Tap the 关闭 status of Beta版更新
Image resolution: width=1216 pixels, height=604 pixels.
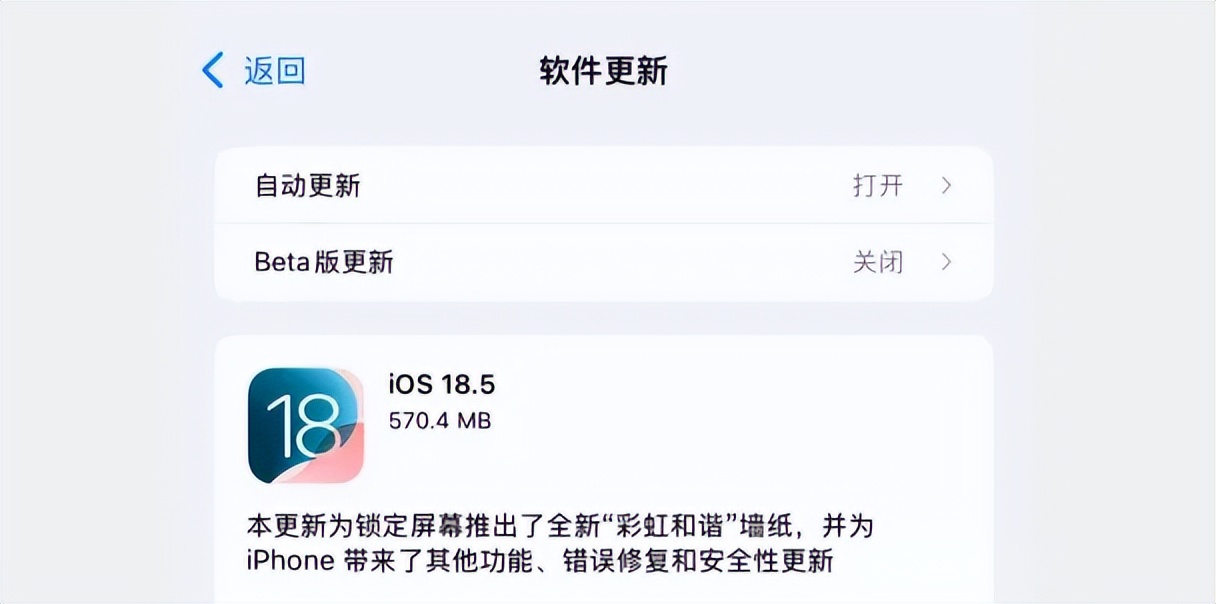[x=878, y=262]
